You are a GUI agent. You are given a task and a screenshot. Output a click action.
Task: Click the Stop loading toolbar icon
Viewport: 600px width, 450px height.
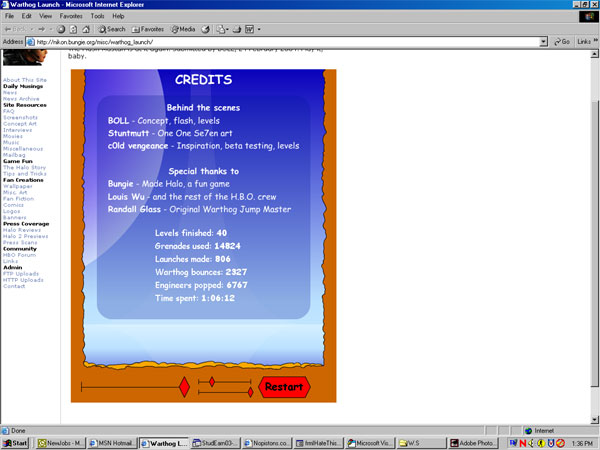coord(60,29)
